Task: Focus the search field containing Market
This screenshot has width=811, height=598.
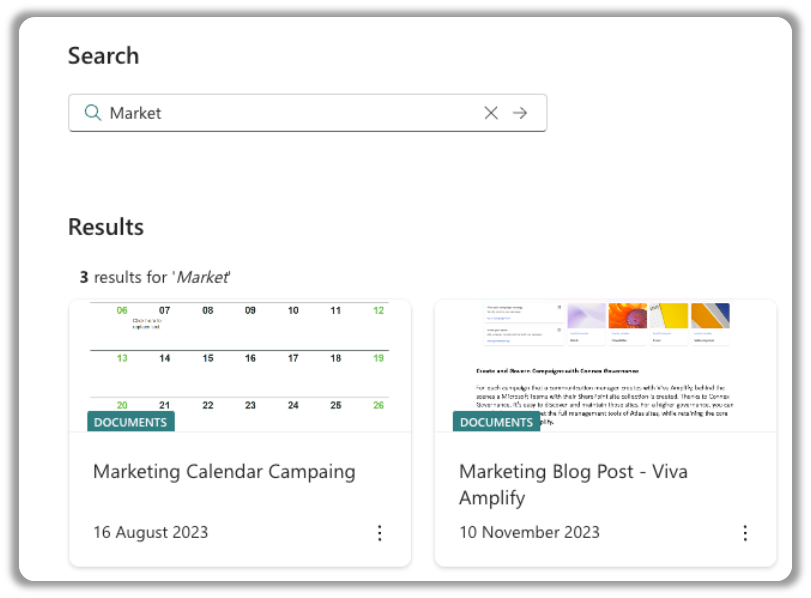Action: tap(307, 113)
